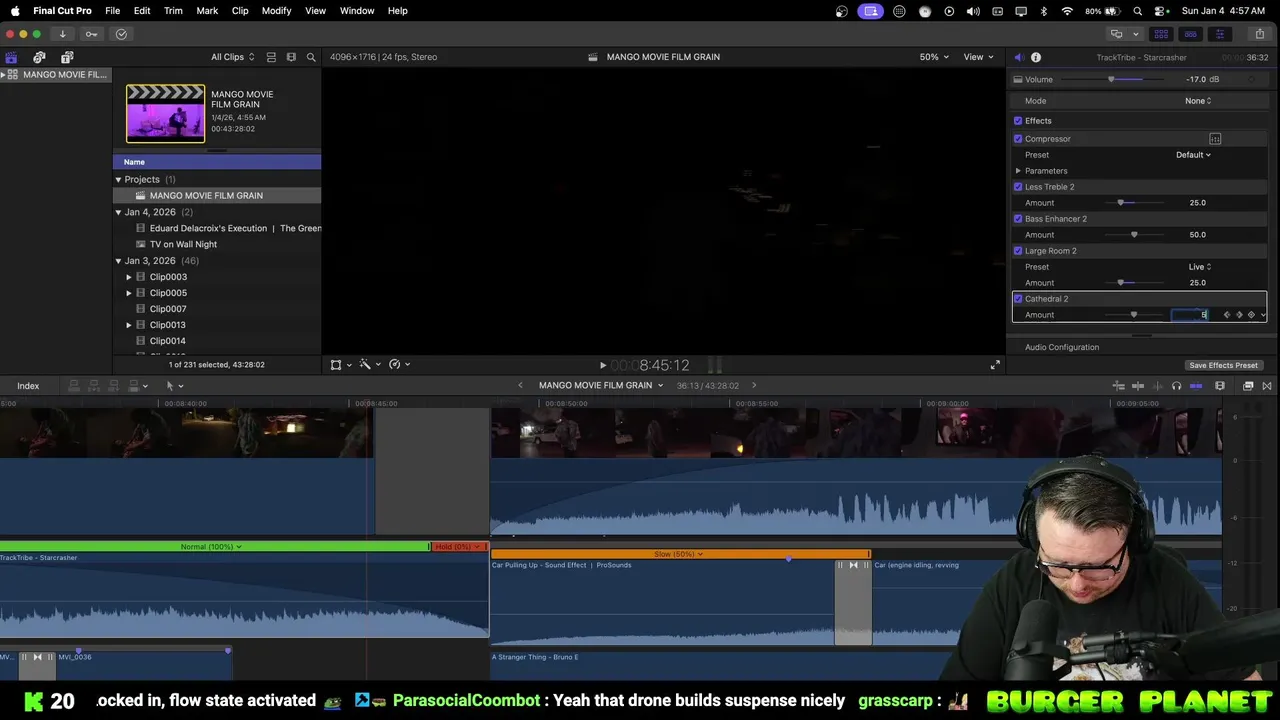
Task: Play the viewer with play button
Action: [x=602, y=365]
